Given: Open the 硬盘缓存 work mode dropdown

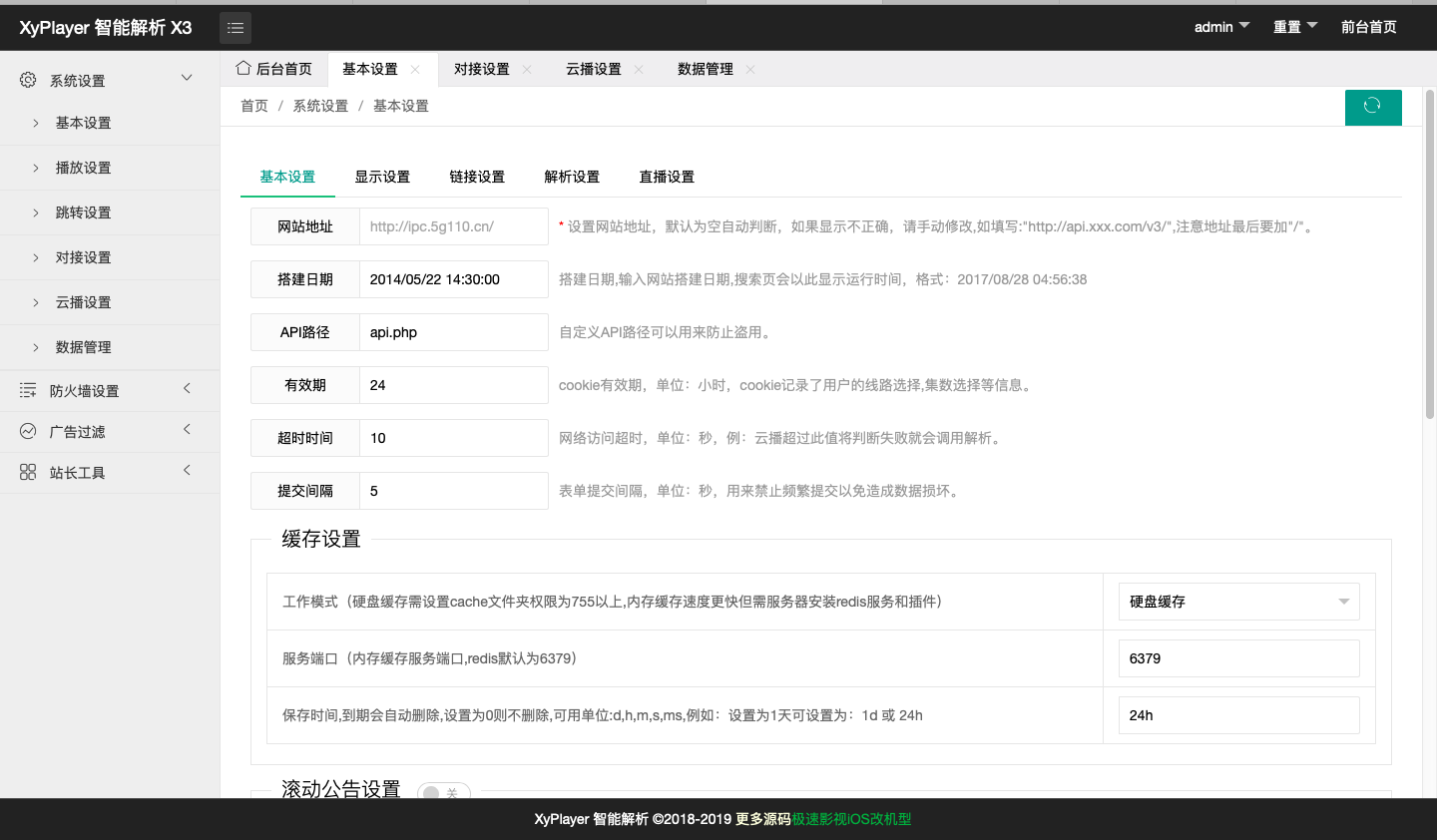Looking at the screenshot, I should pyautogui.click(x=1237, y=602).
